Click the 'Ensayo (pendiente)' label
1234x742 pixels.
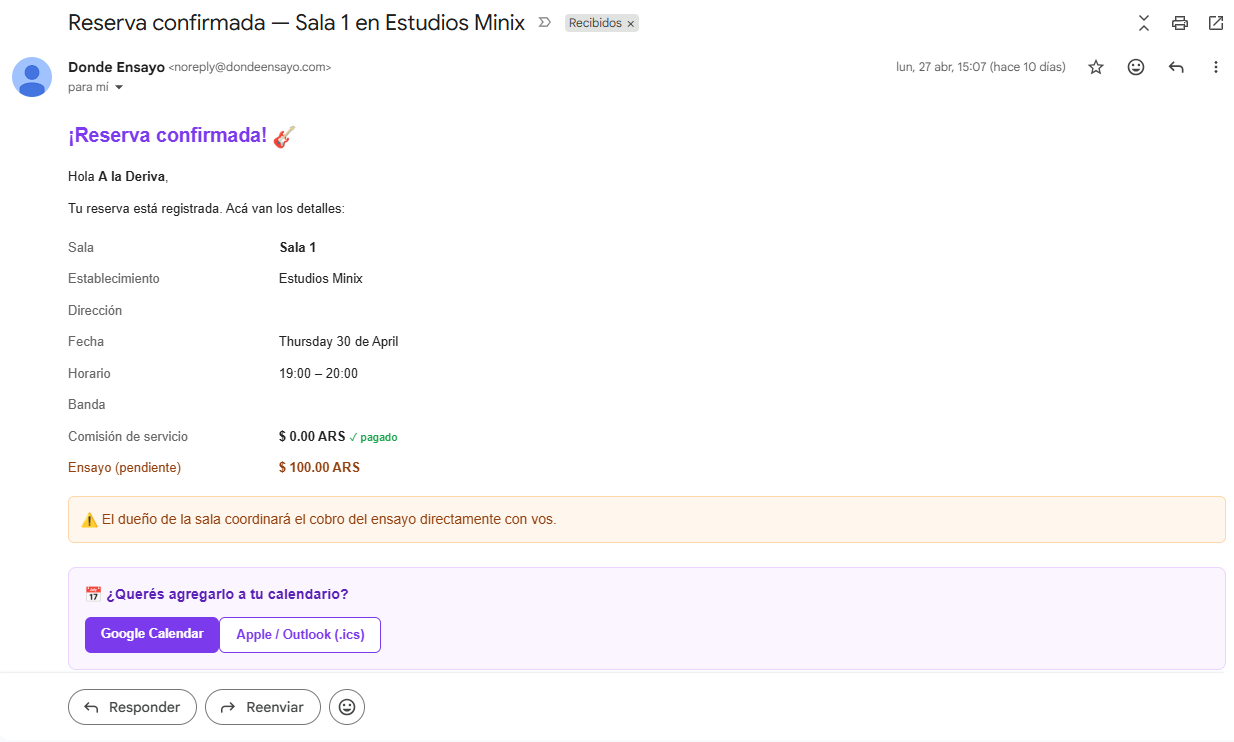pos(125,467)
